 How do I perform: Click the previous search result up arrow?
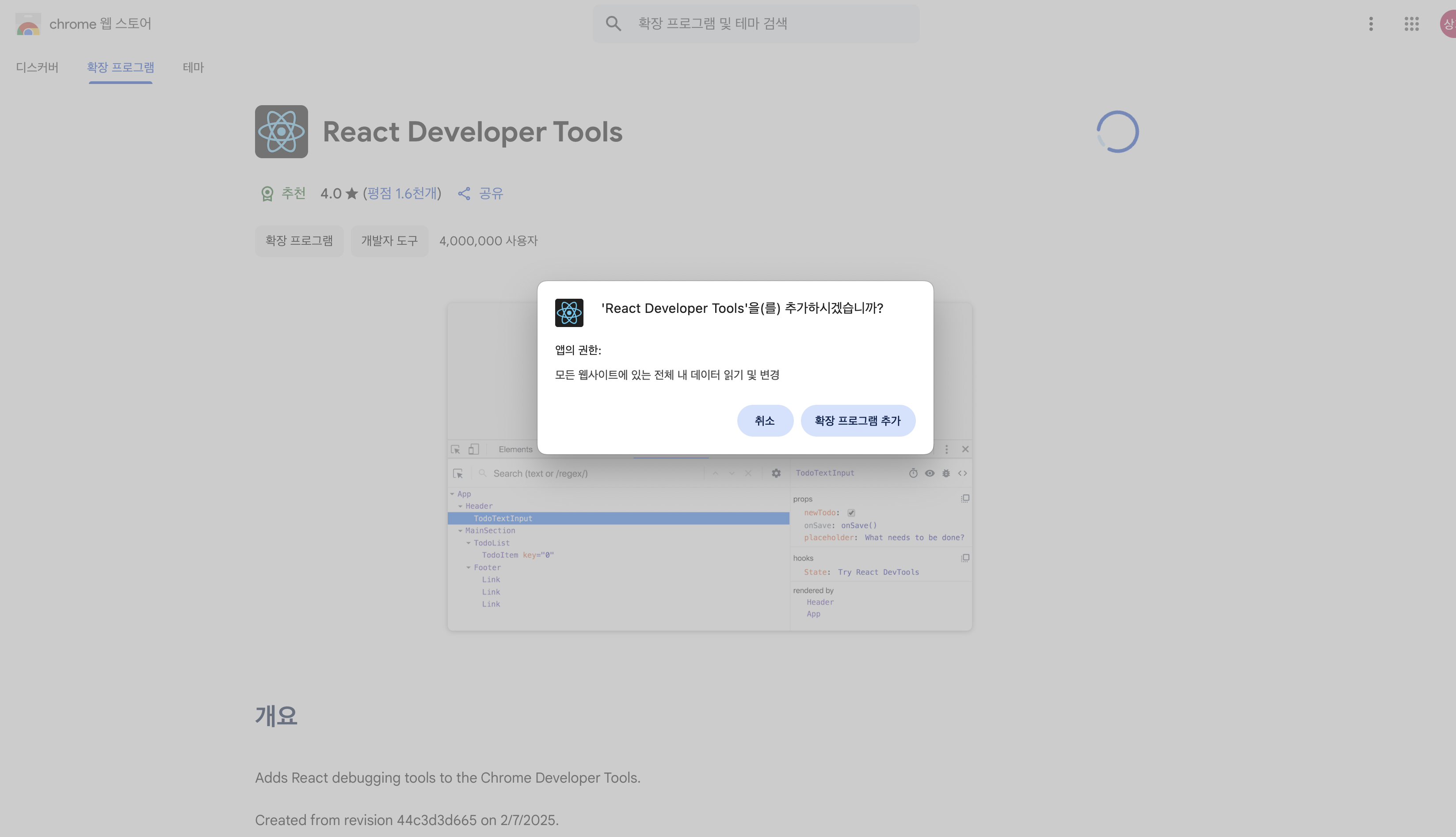coord(716,474)
